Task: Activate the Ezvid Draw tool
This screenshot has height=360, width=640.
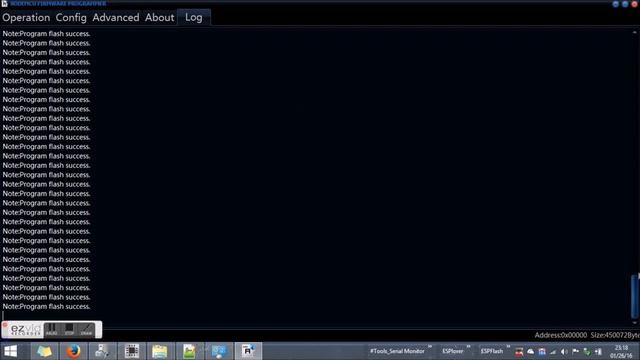Action: pos(87,329)
